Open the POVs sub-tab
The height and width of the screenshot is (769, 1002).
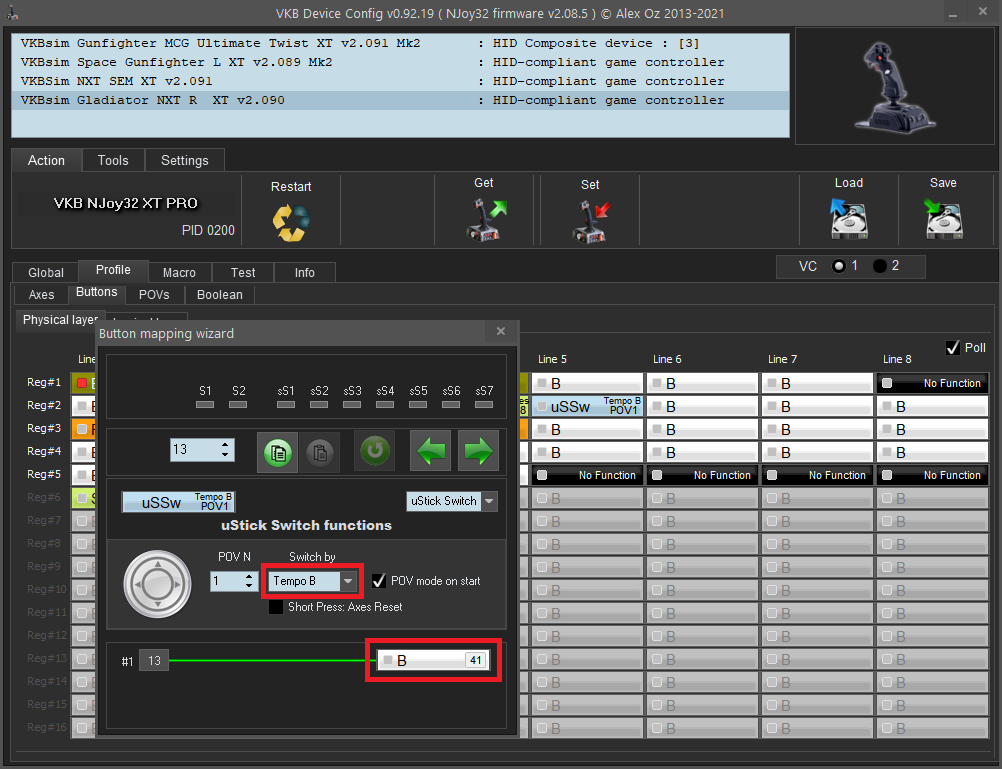point(153,295)
